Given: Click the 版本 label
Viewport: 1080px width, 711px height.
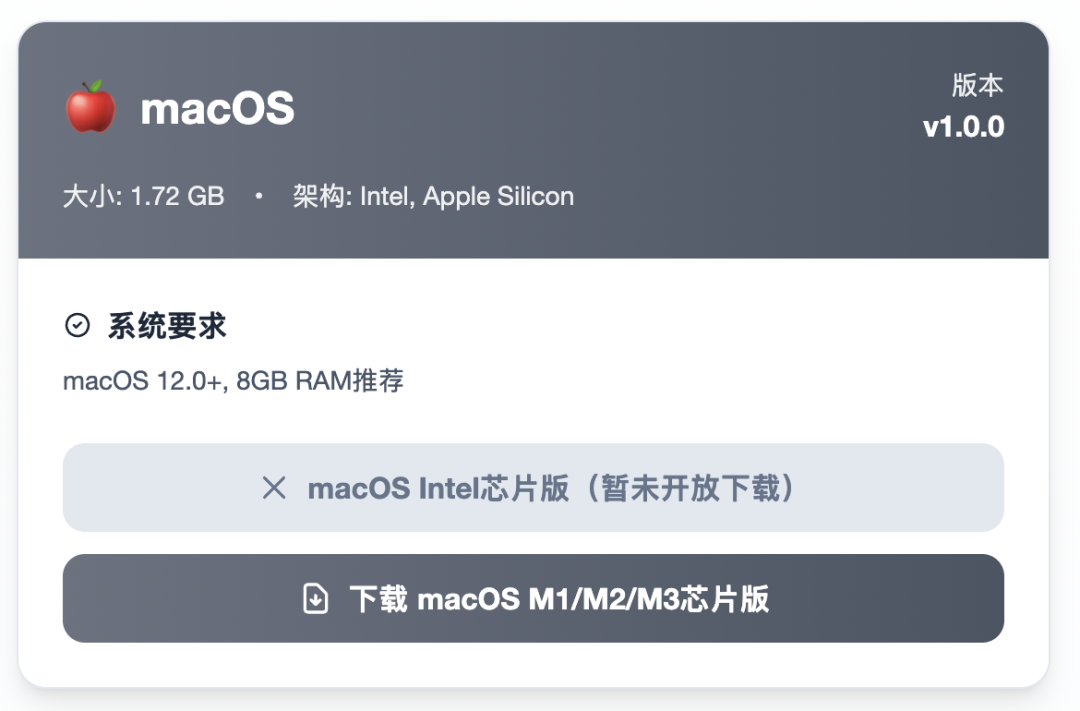Looking at the screenshot, I should pos(977,85).
